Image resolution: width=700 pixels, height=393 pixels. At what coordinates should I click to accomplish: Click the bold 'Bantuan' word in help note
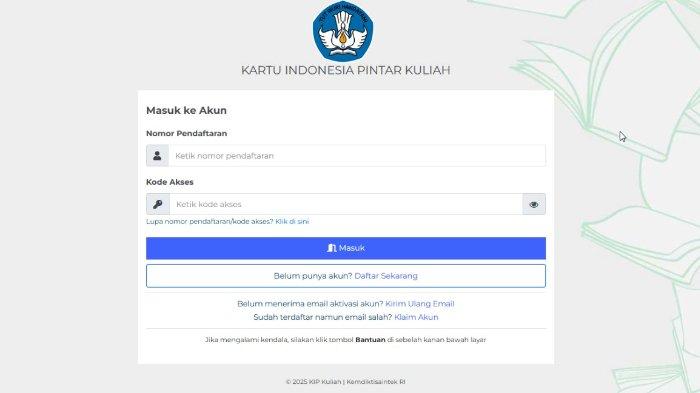tap(370, 340)
